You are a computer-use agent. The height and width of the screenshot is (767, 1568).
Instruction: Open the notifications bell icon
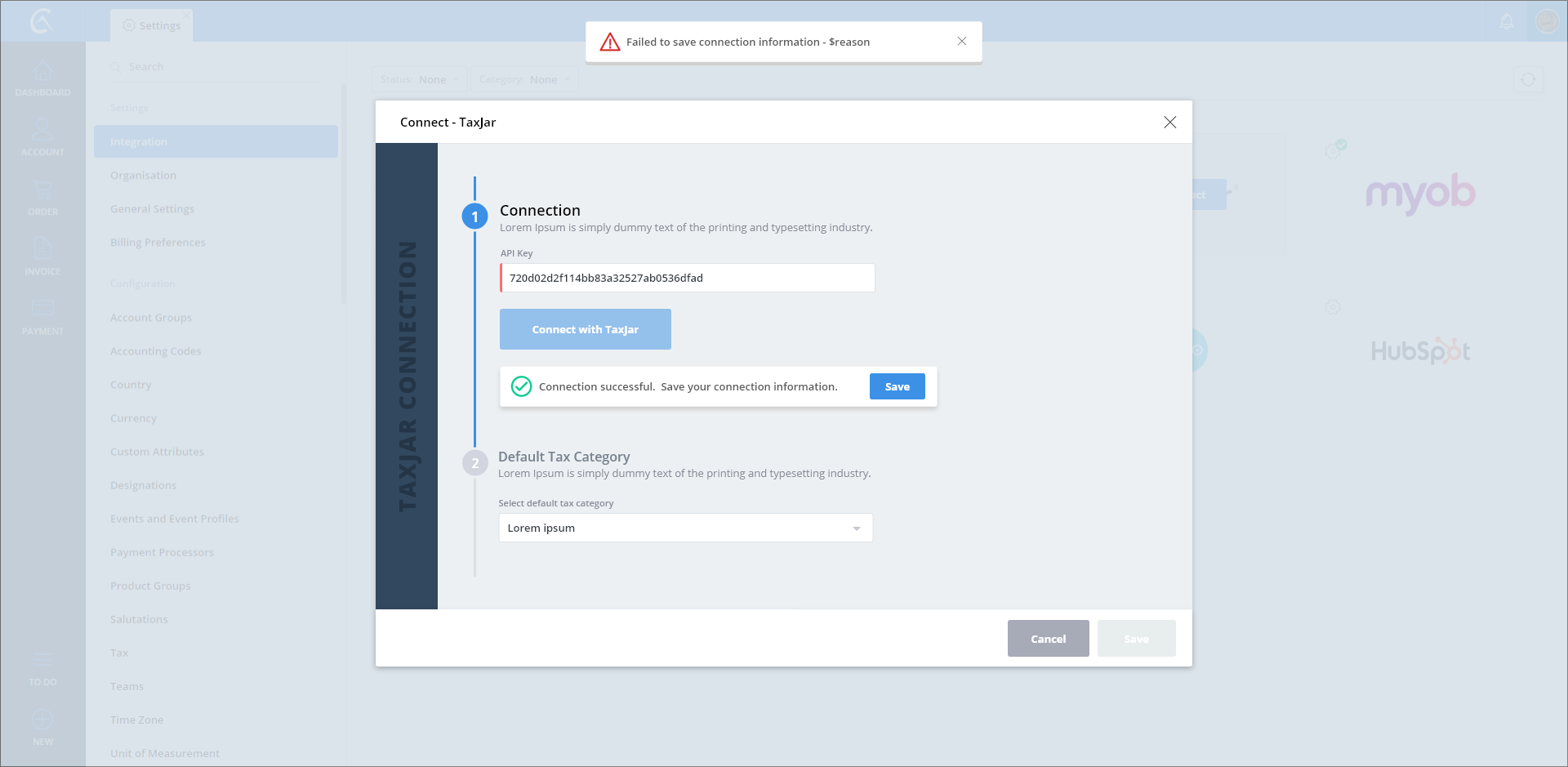pos(1507,22)
